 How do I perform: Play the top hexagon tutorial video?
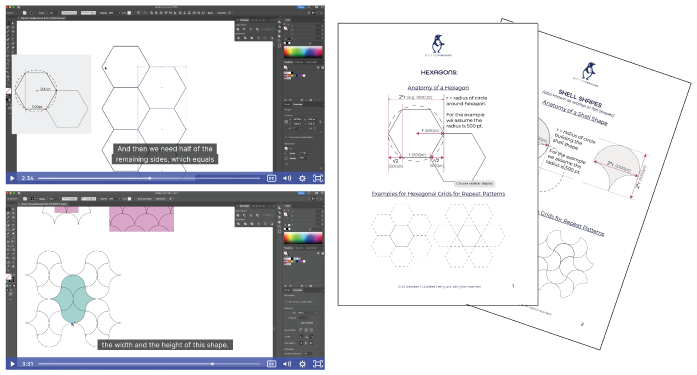12,178
